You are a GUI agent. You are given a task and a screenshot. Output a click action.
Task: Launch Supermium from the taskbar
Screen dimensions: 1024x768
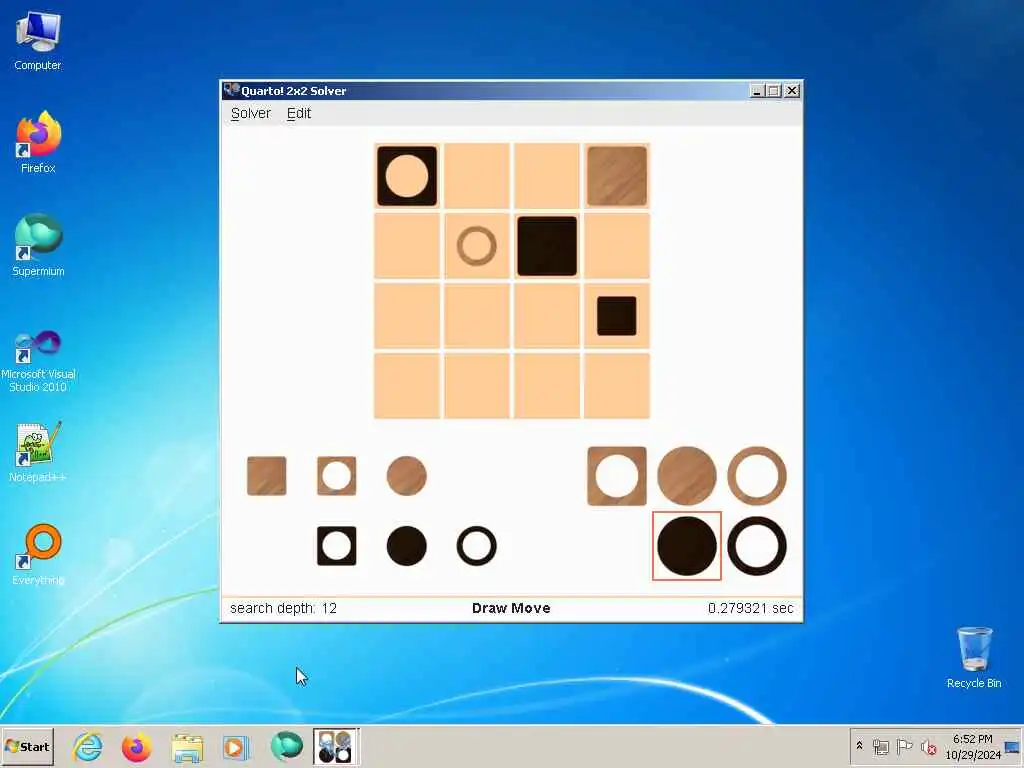[x=286, y=746]
